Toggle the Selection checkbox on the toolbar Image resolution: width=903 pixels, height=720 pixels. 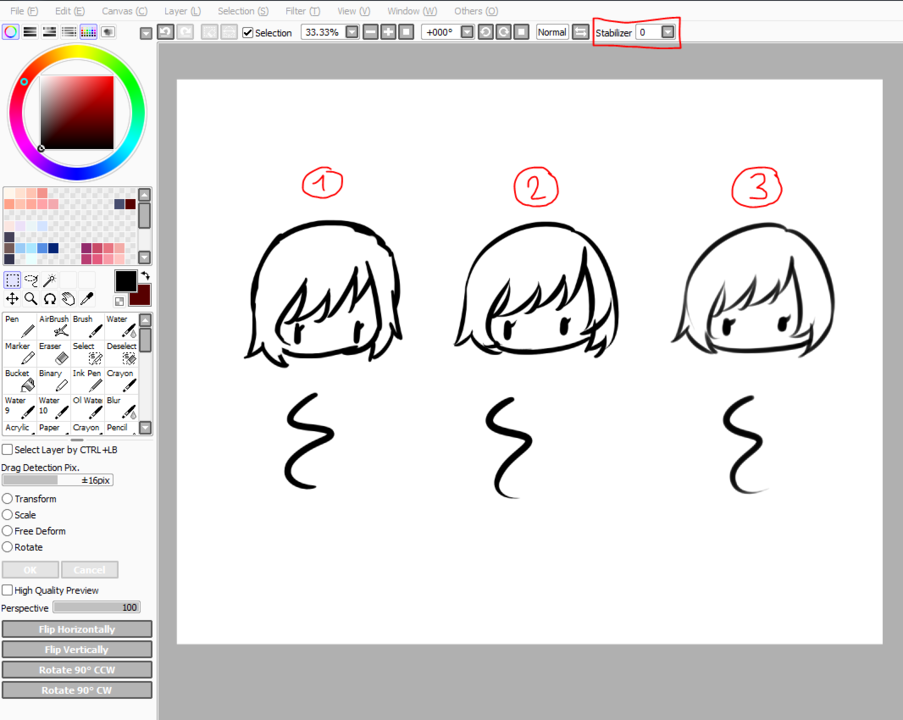(x=246, y=31)
